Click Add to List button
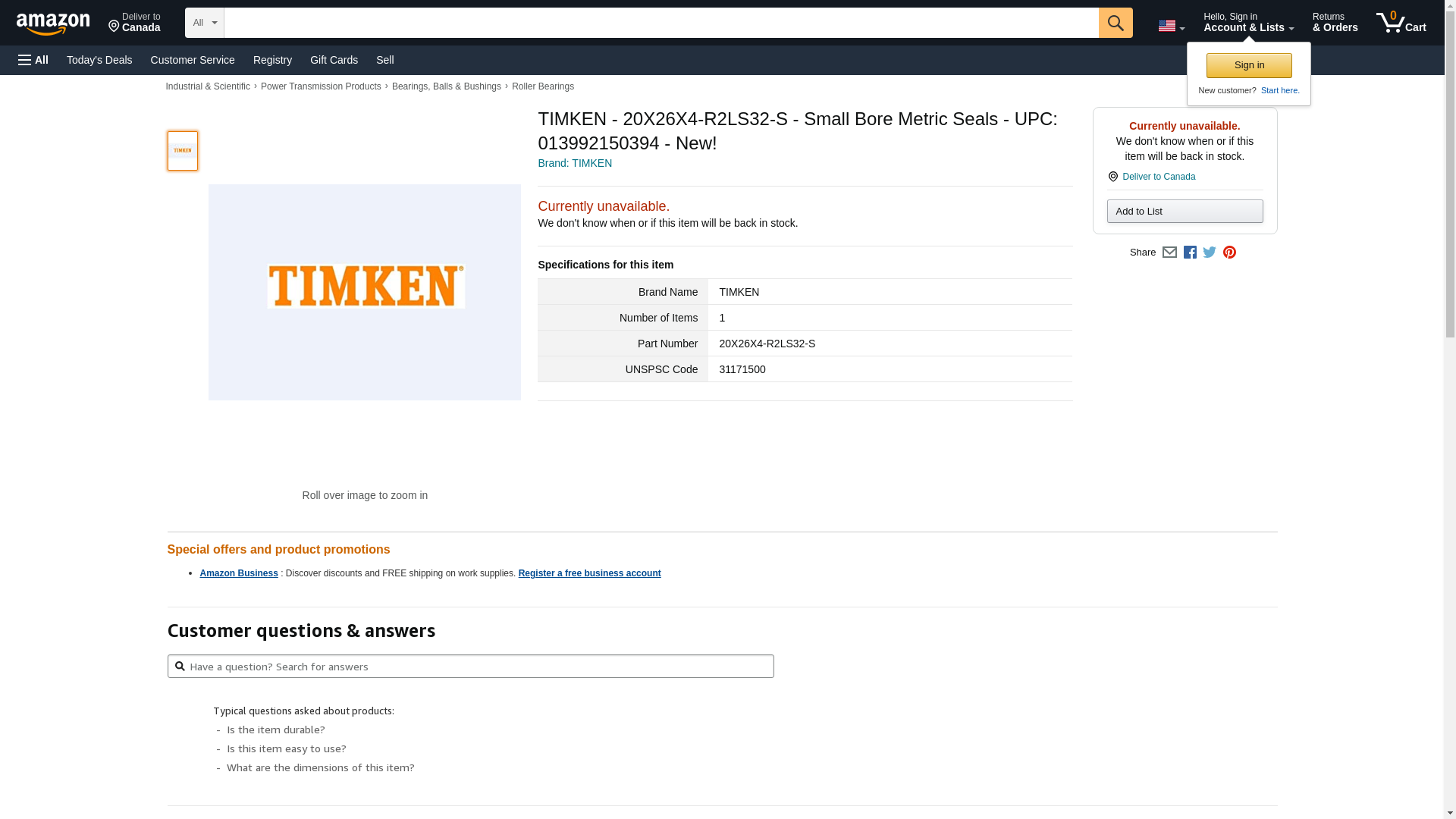The width and height of the screenshot is (1456, 819). point(1185,212)
